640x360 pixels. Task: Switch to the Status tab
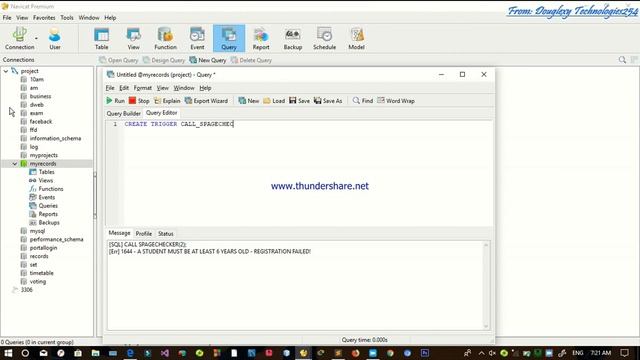point(166,233)
